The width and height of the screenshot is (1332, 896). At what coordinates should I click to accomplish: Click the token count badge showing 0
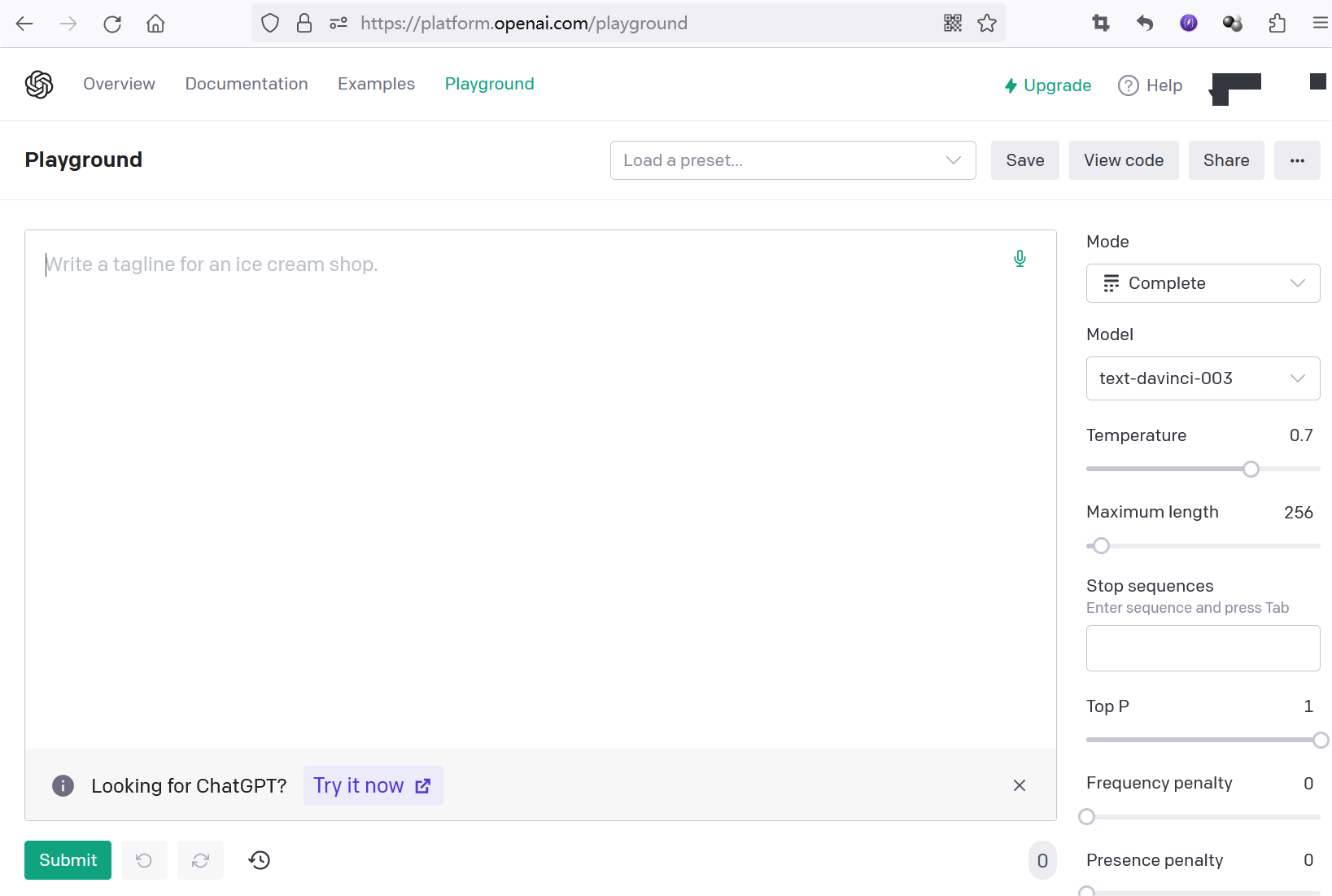click(x=1042, y=861)
